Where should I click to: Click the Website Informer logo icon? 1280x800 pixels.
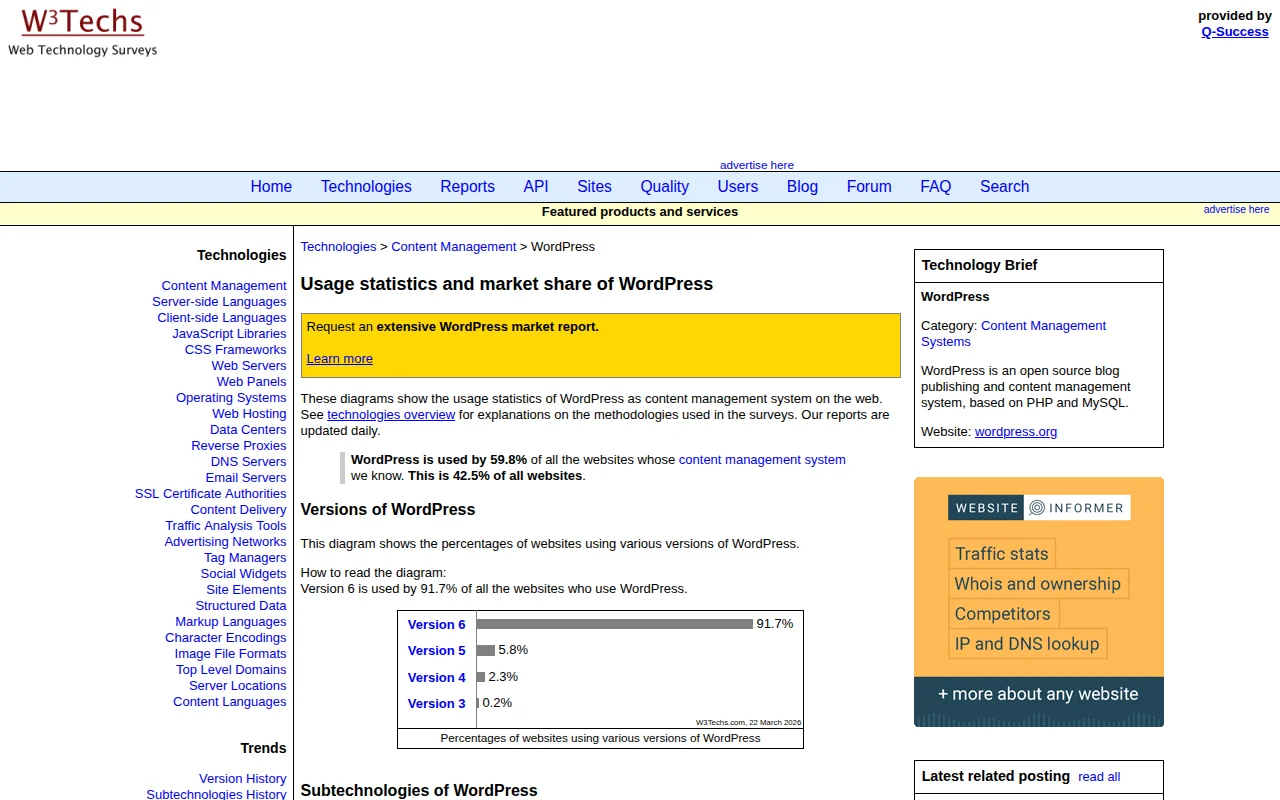[1038, 507]
